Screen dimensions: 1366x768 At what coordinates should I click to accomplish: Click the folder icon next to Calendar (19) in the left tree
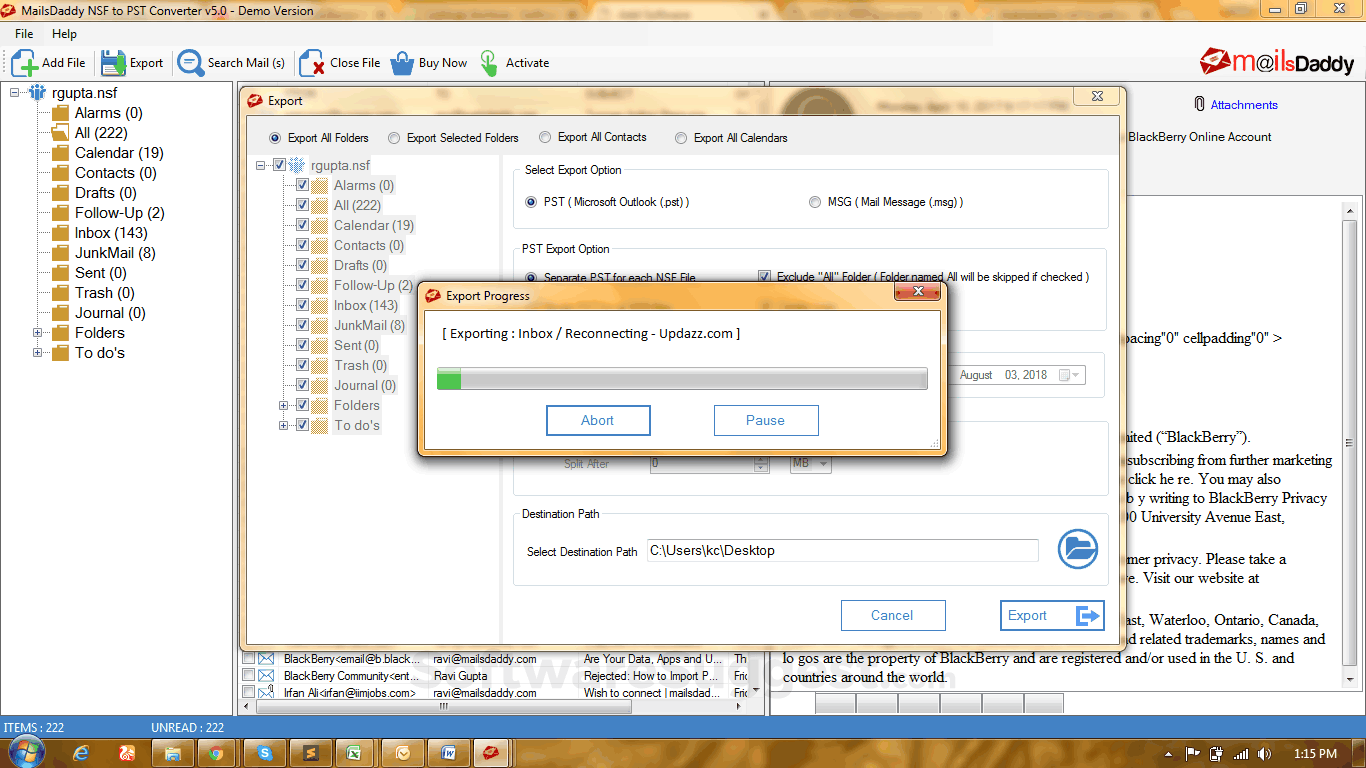[x=60, y=153]
